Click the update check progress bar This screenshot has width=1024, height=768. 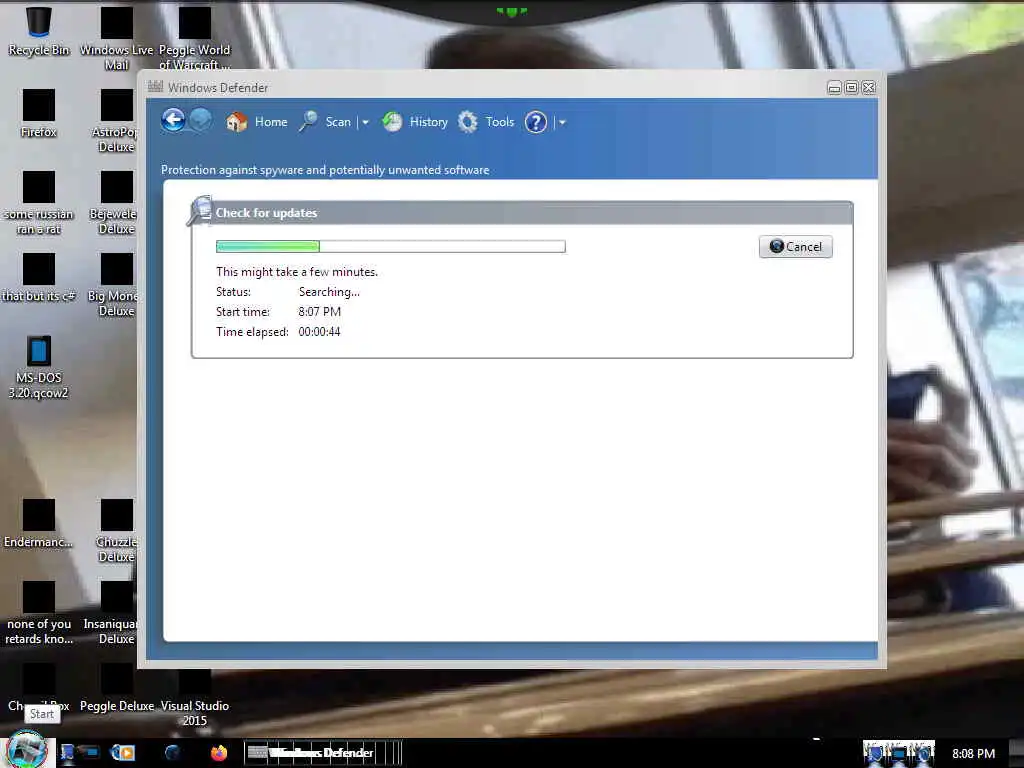[x=391, y=246]
